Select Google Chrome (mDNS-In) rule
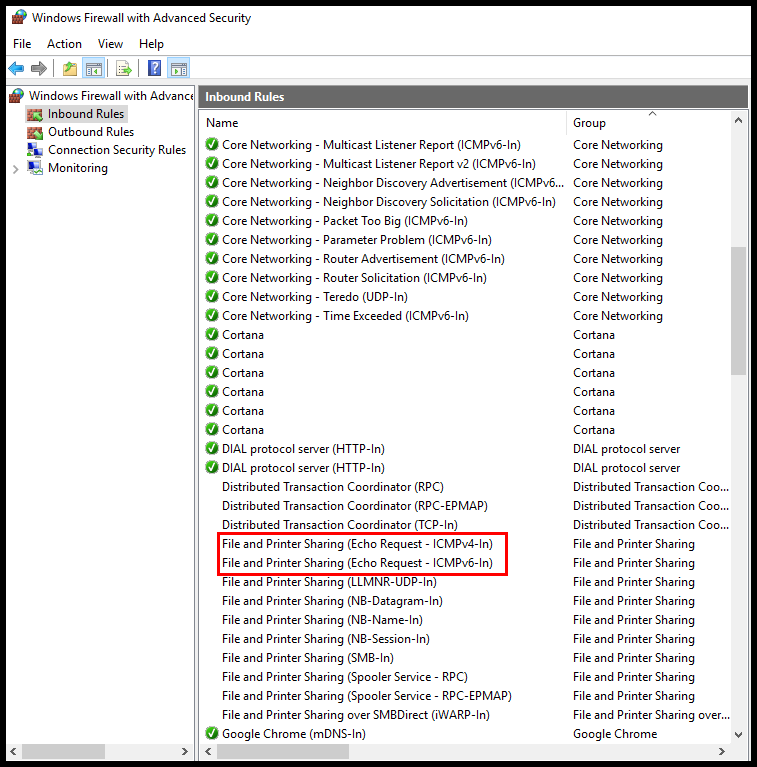 tap(293, 734)
